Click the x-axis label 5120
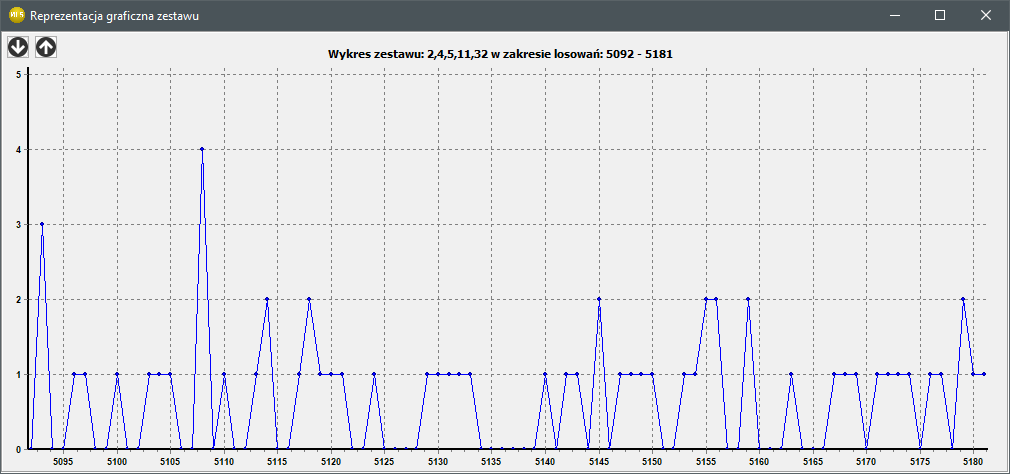Image resolution: width=1010 pixels, height=474 pixels. pos(331,462)
